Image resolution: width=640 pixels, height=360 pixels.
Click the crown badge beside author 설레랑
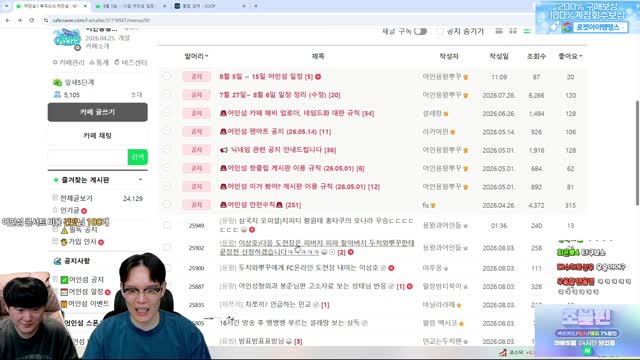click(x=446, y=114)
